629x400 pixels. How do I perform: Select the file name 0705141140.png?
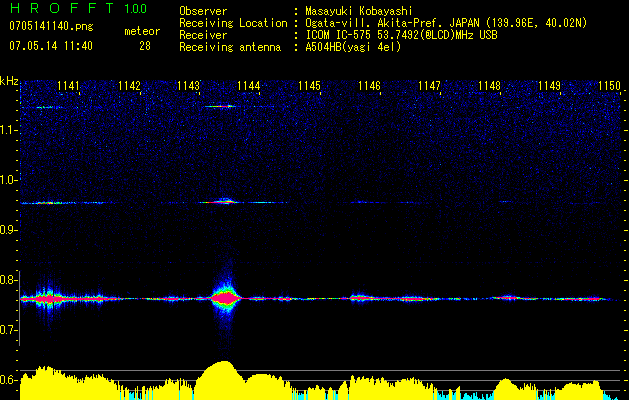pos(51,27)
